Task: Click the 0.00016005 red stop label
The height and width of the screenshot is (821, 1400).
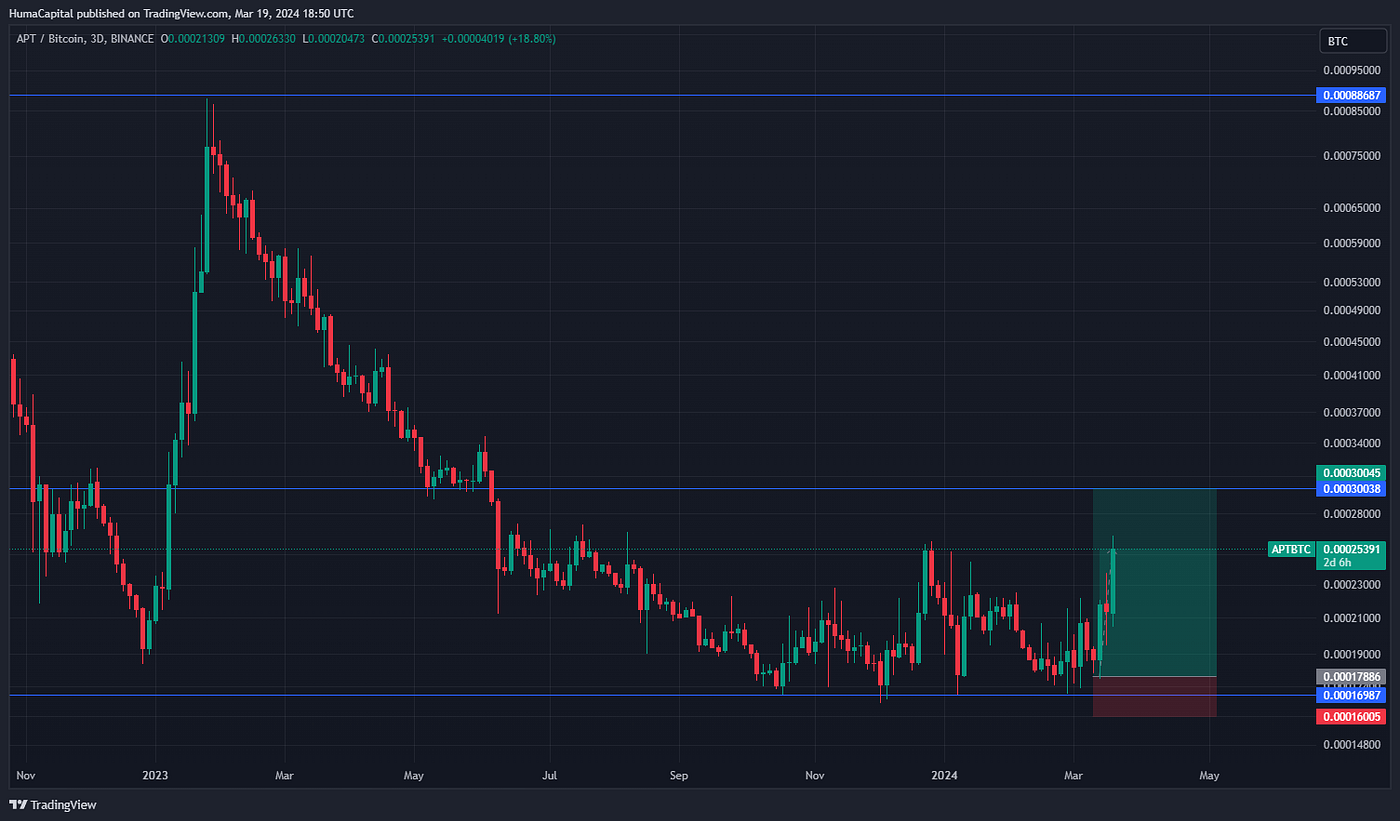Action: 1352,717
